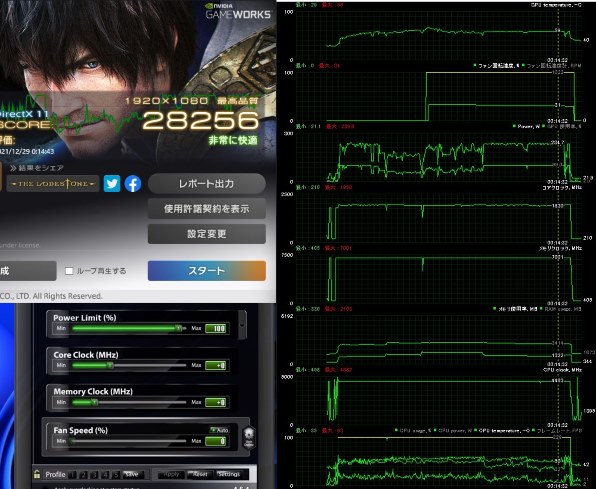The width and height of the screenshot is (596, 489).
Task: Click the Afterburner Reset button
Action: point(200,475)
